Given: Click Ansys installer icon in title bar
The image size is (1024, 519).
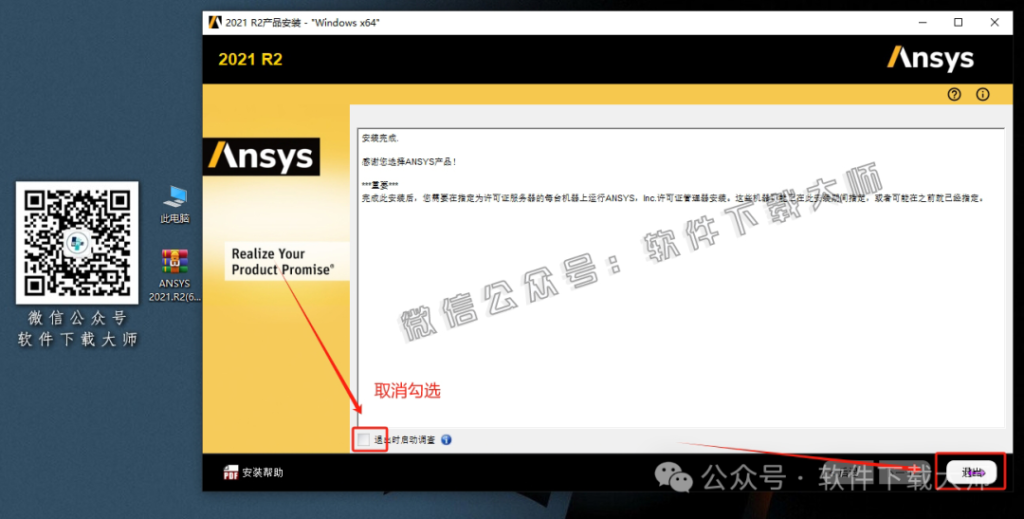Looking at the screenshot, I should [x=215, y=22].
